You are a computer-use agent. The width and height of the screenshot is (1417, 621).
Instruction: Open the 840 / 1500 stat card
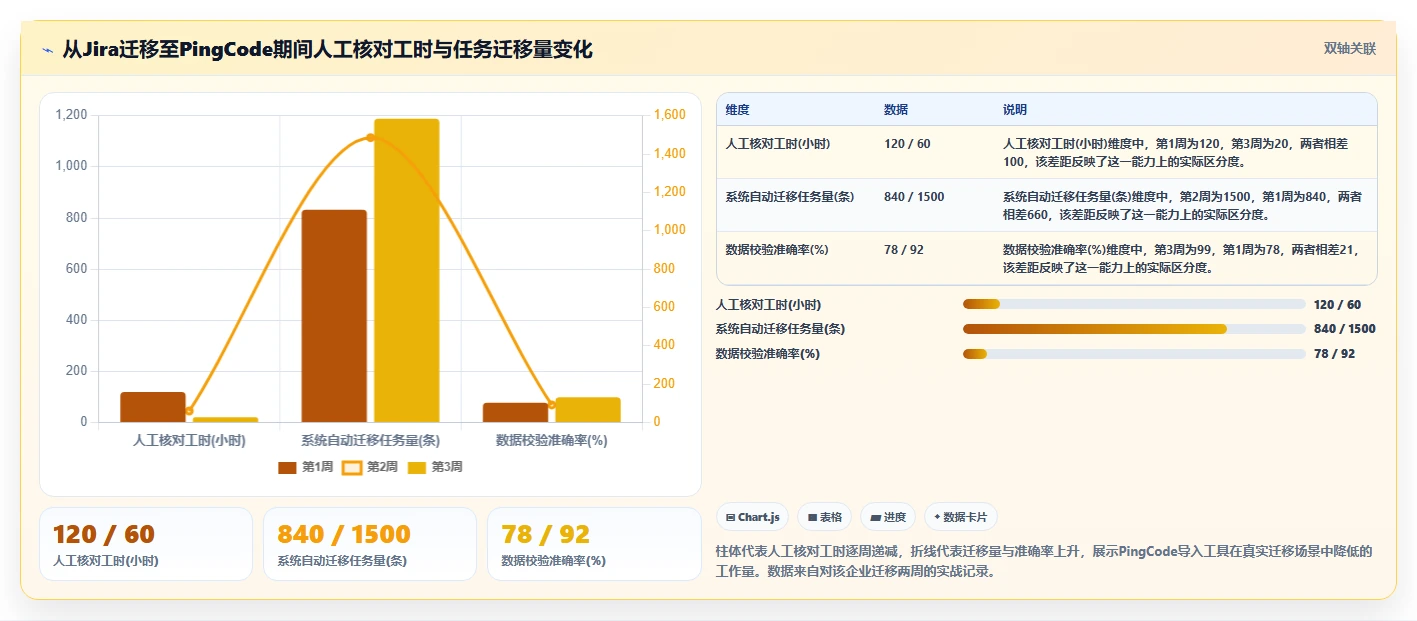pyautogui.click(x=370, y=544)
